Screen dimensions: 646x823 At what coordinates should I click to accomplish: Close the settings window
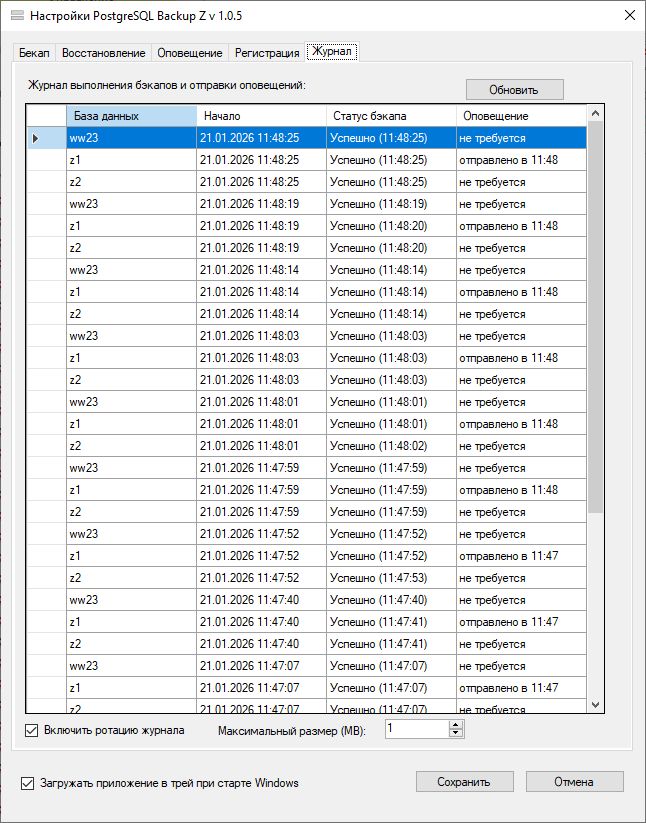pyautogui.click(x=630, y=15)
